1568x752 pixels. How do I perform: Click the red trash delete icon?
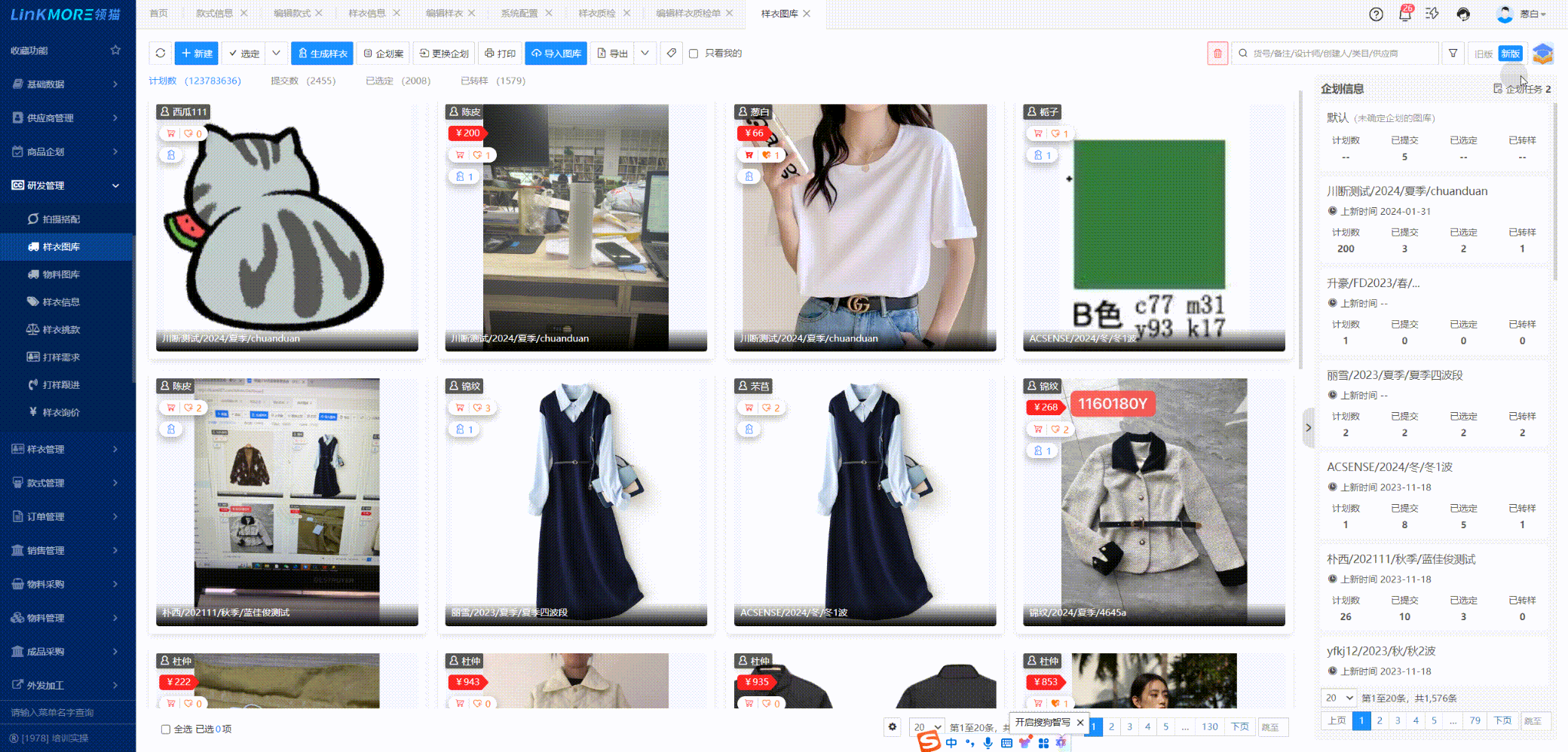tap(1217, 53)
